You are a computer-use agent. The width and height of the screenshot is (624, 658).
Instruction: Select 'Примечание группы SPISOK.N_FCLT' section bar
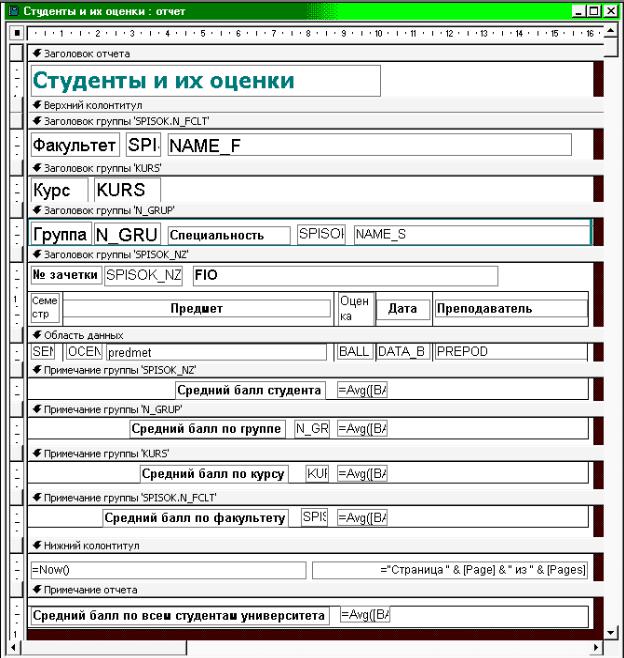316,498
